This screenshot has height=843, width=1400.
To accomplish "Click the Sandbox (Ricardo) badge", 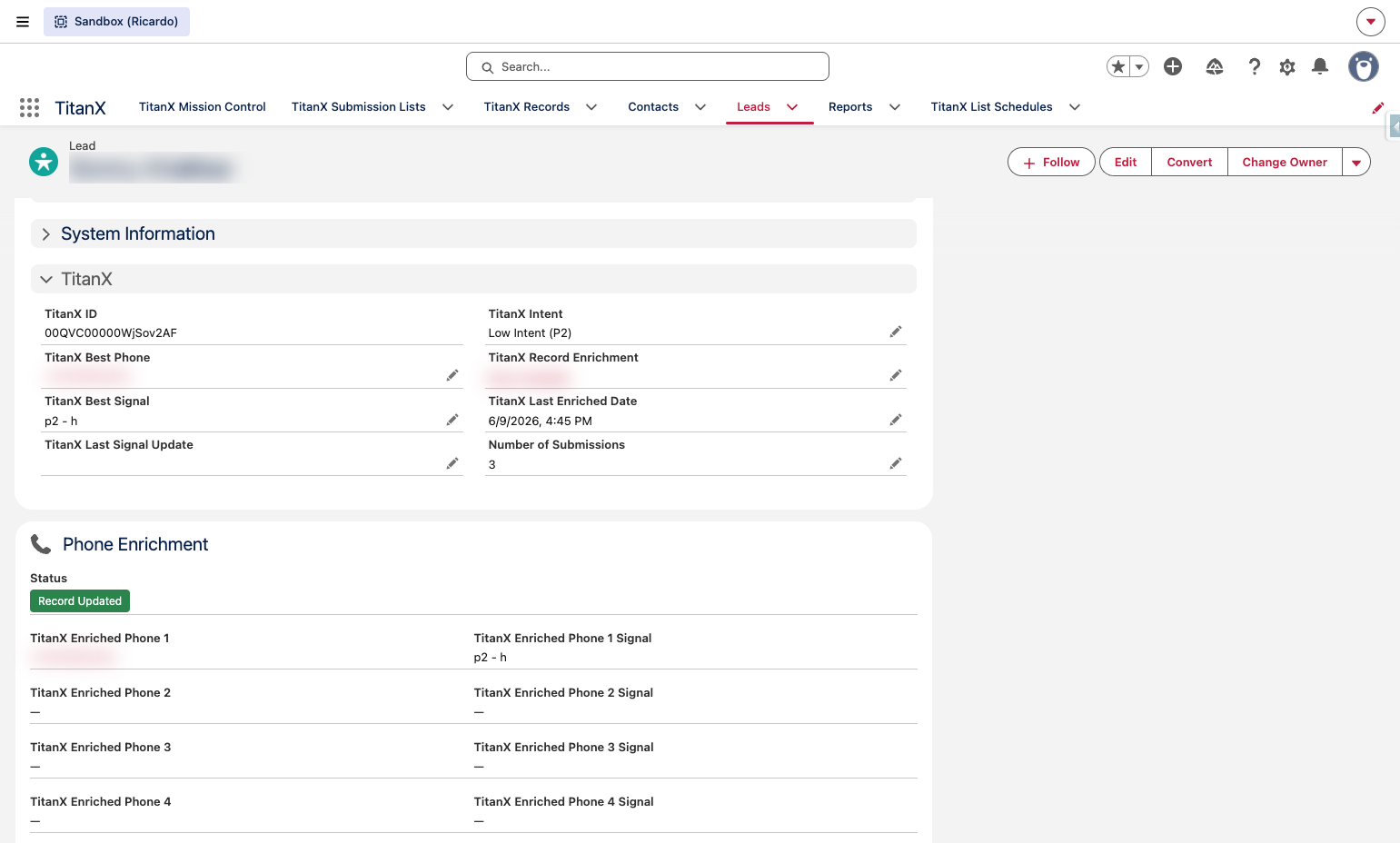I will pos(116,22).
